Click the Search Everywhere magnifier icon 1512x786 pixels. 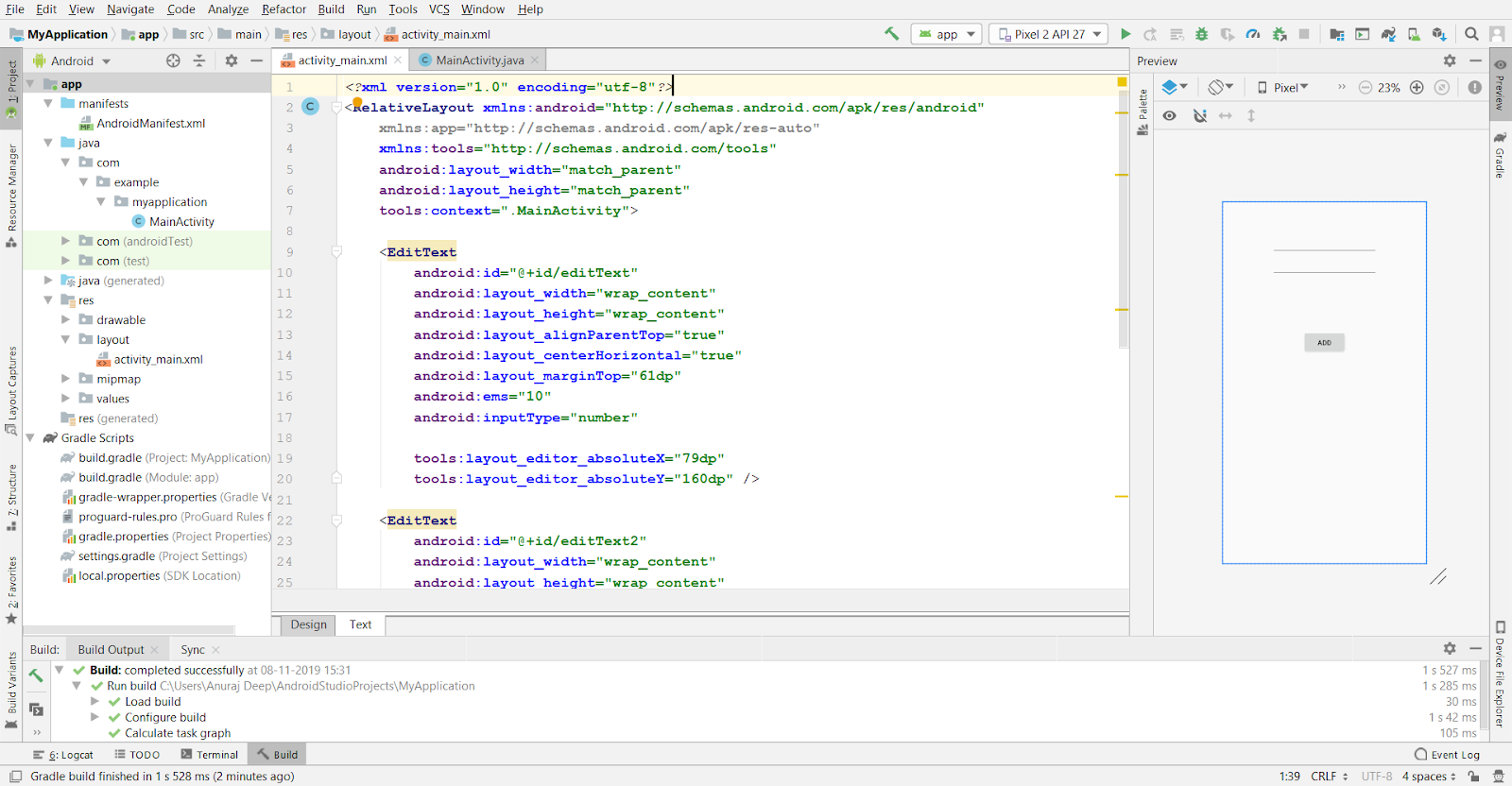click(1471, 34)
